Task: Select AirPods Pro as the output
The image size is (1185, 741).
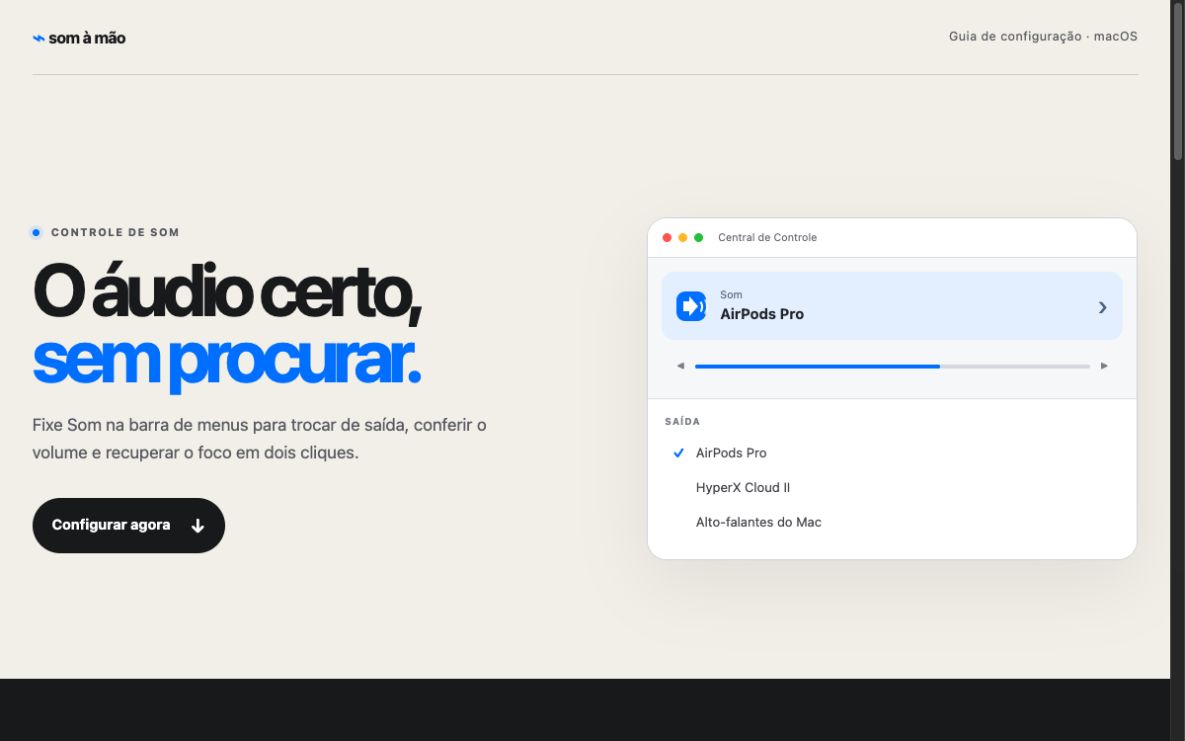Action: (892, 453)
